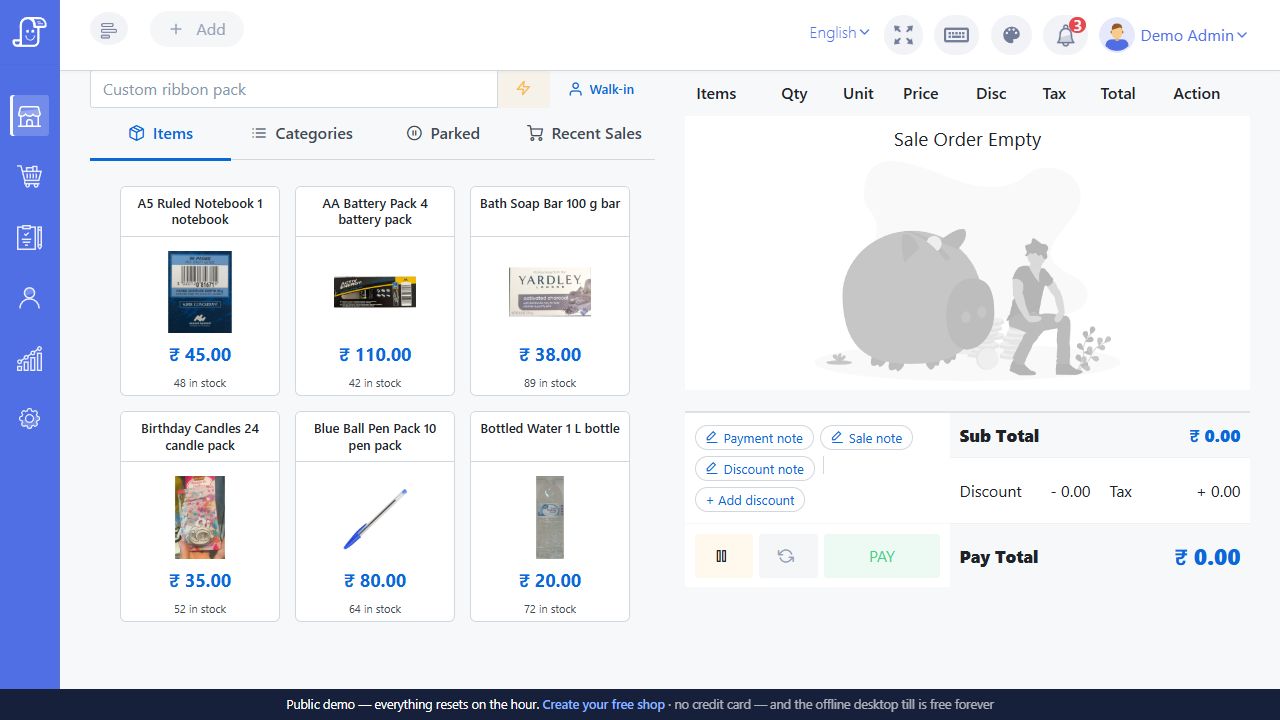Viewport: 1280px width, 720px height.
Task: Follow the Create your free shop link
Action: [603, 704]
